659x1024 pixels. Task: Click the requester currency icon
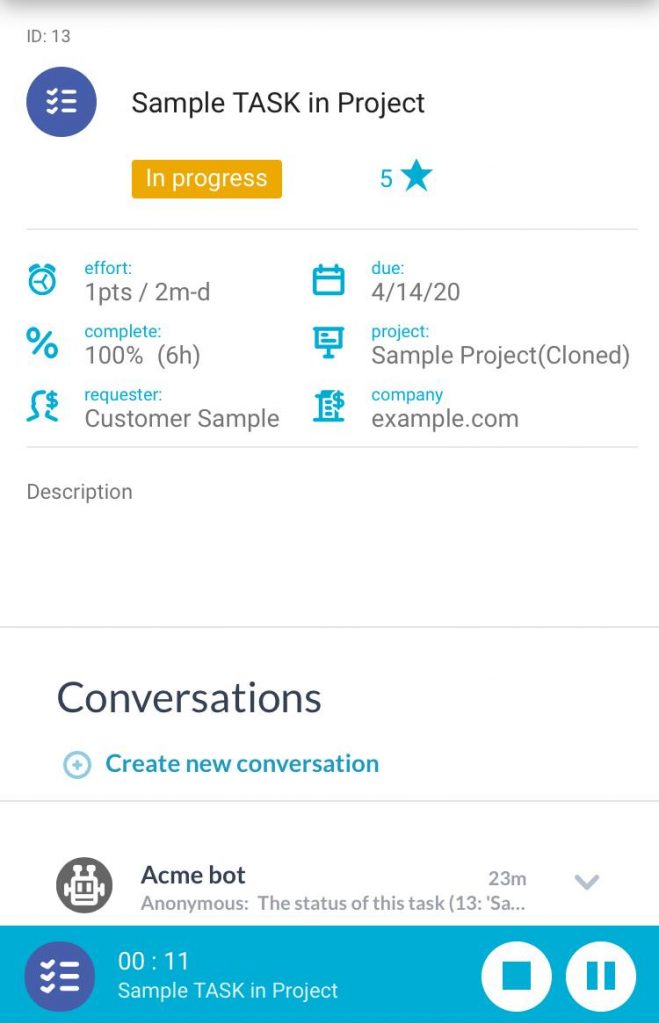coord(42,407)
